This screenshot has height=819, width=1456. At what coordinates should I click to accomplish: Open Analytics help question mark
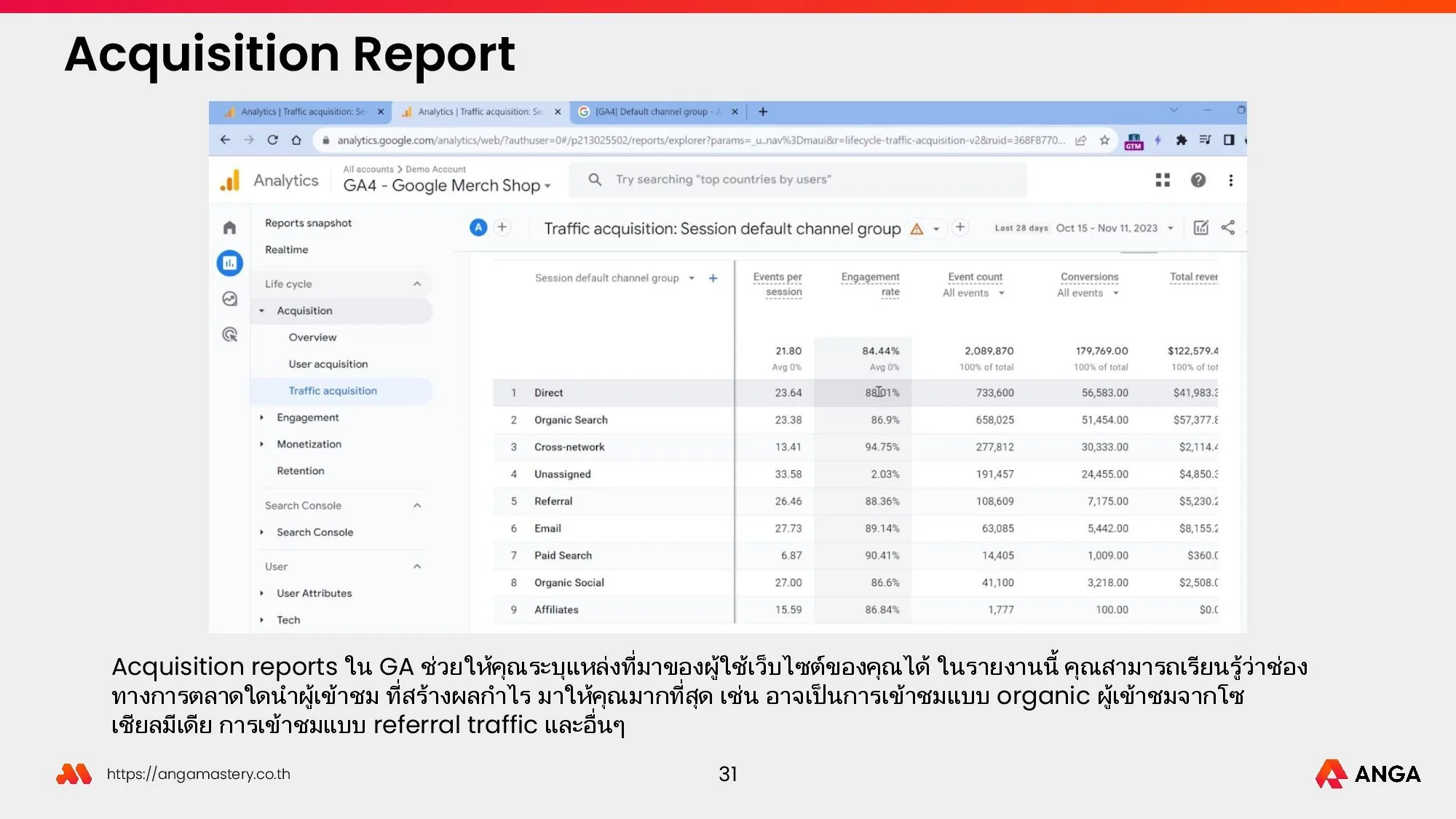(1198, 180)
